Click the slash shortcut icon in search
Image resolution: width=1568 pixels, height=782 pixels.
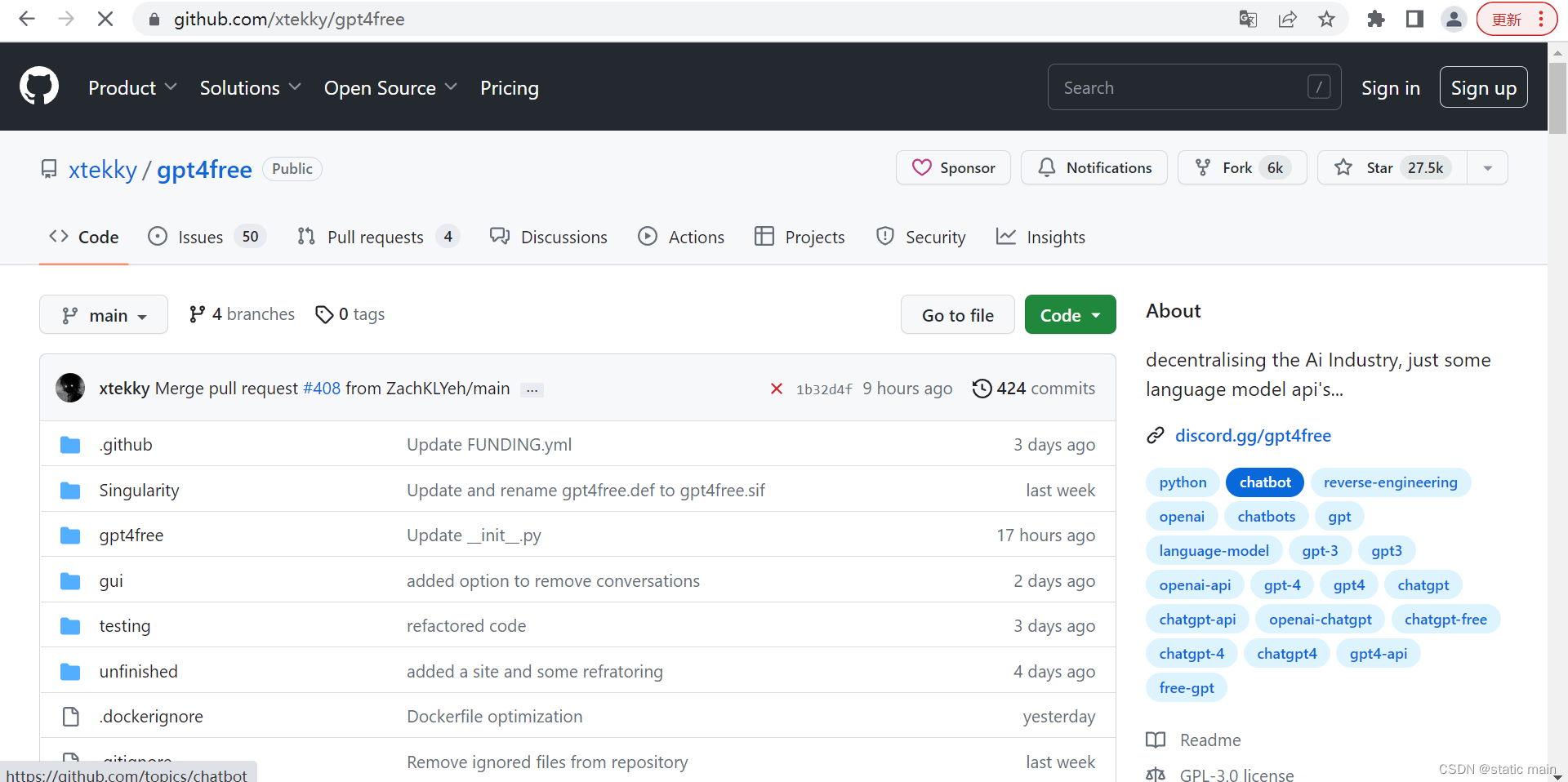pyautogui.click(x=1318, y=87)
